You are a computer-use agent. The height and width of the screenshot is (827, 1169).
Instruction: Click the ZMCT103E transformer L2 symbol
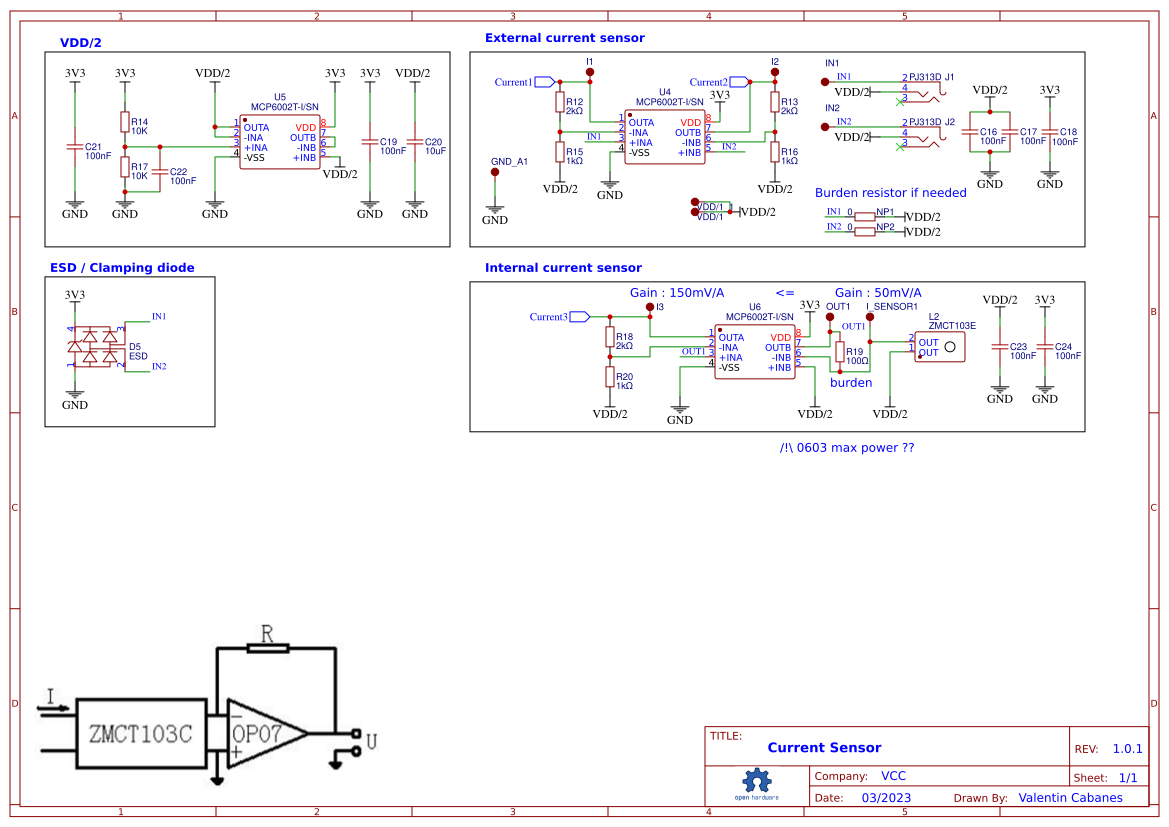[x=938, y=347]
